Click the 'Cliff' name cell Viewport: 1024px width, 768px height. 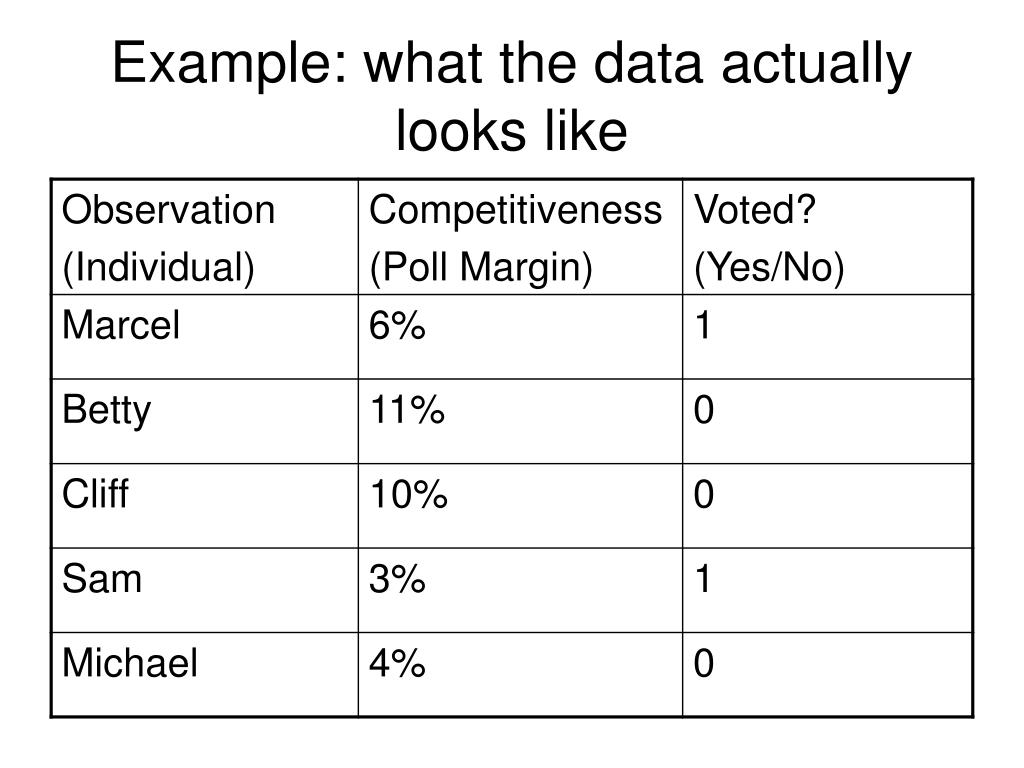(205, 506)
